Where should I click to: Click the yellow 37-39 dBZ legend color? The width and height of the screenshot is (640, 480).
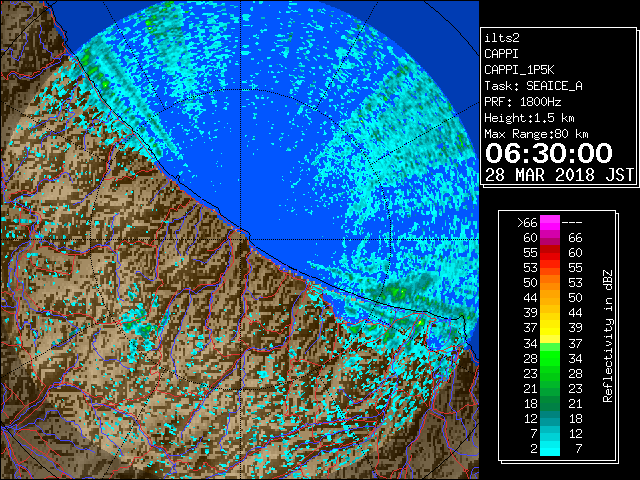550,328
